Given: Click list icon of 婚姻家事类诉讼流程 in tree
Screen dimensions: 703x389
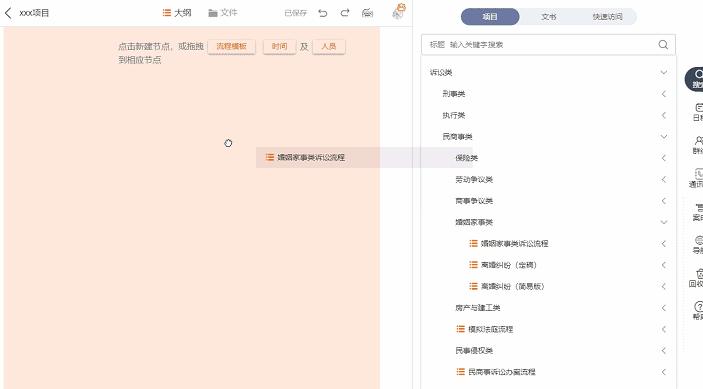Looking at the screenshot, I should [x=473, y=243].
